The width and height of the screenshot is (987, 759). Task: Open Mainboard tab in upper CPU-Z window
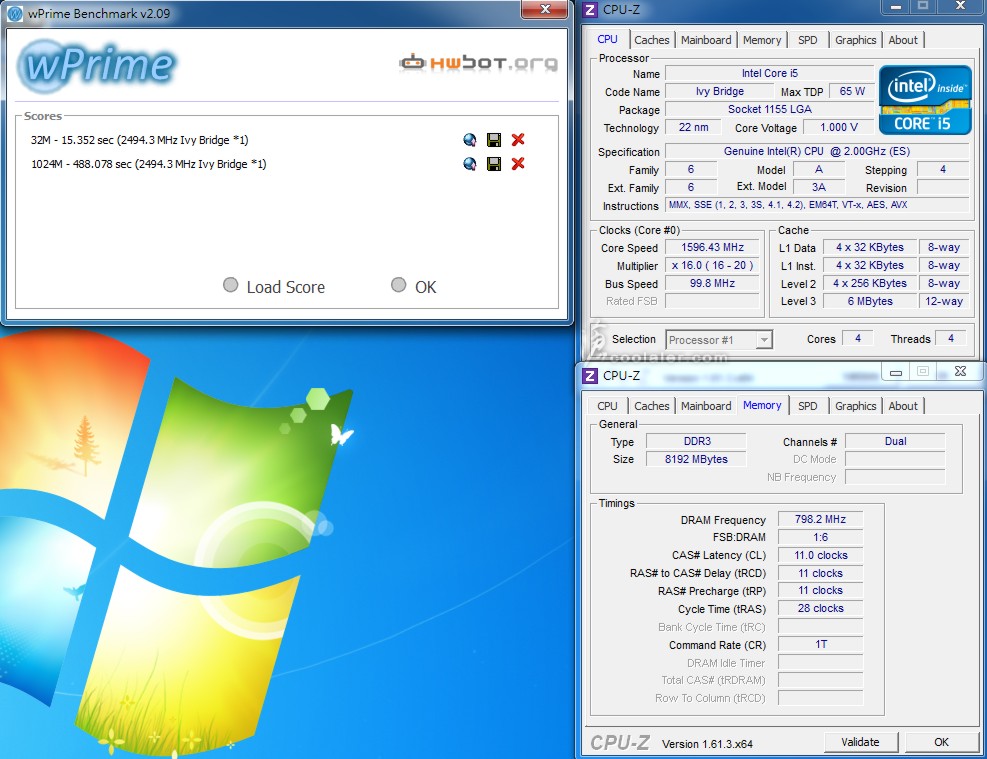coord(706,40)
